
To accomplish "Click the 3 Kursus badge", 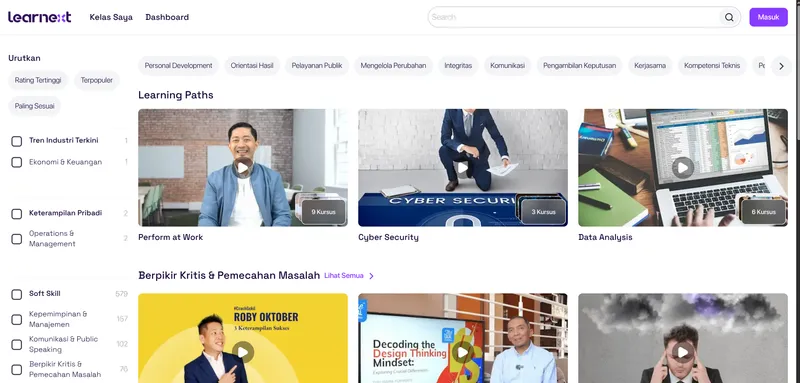I will click(x=543, y=212).
